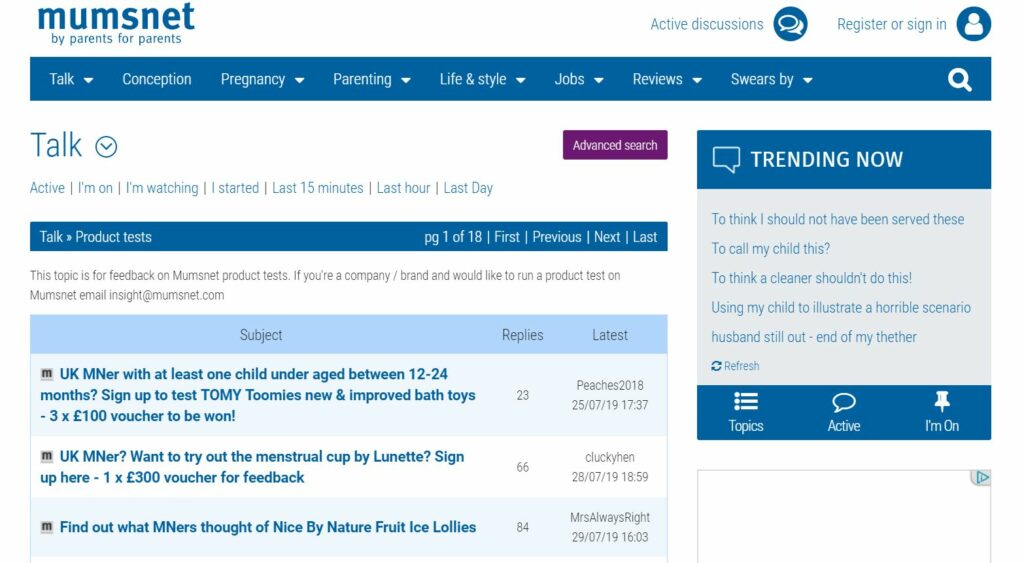Image resolution: width=1024 pixels, height=563 pixels.
Task: Open search with the magnifier icon
Action: (959, 80)
